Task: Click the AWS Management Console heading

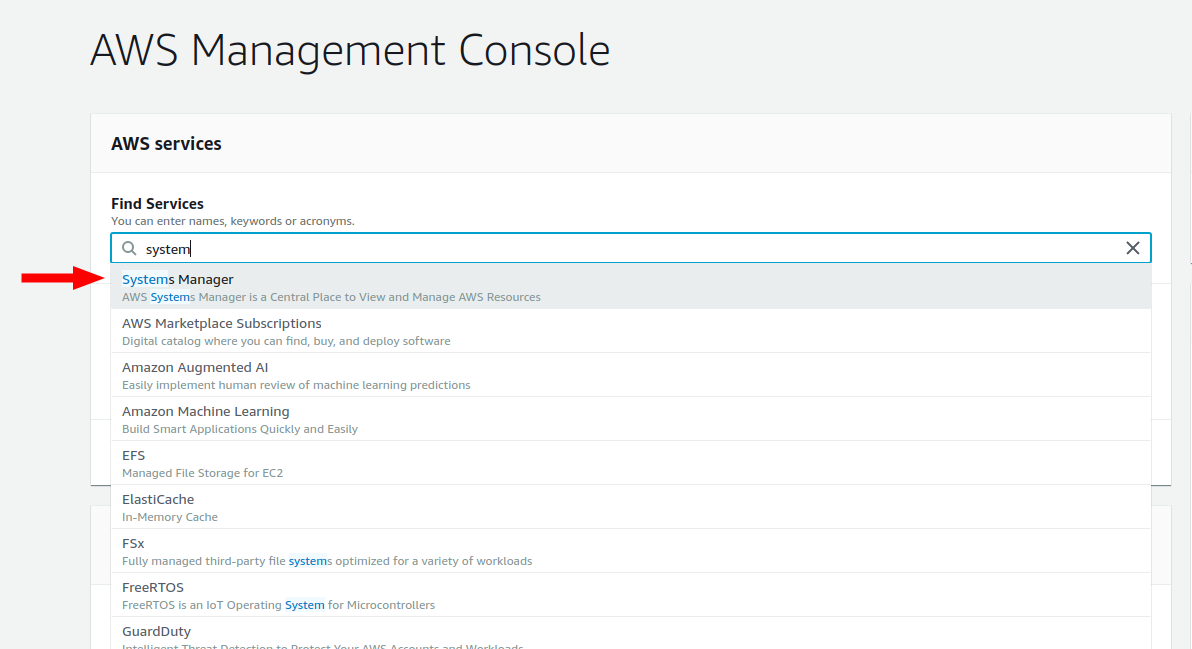Action: pos(350,50)
